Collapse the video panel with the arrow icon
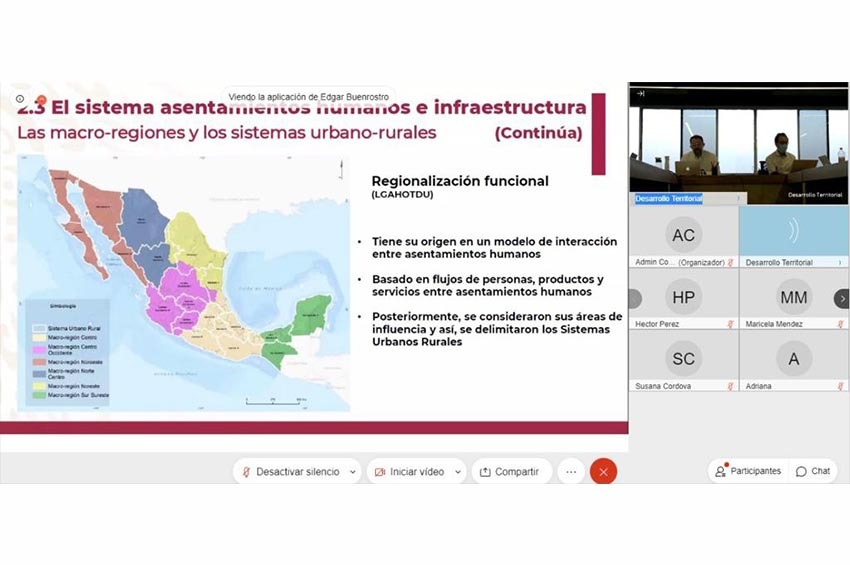This screenshot has height=565, width=850. pyautogui.click(x=640, y=93)
